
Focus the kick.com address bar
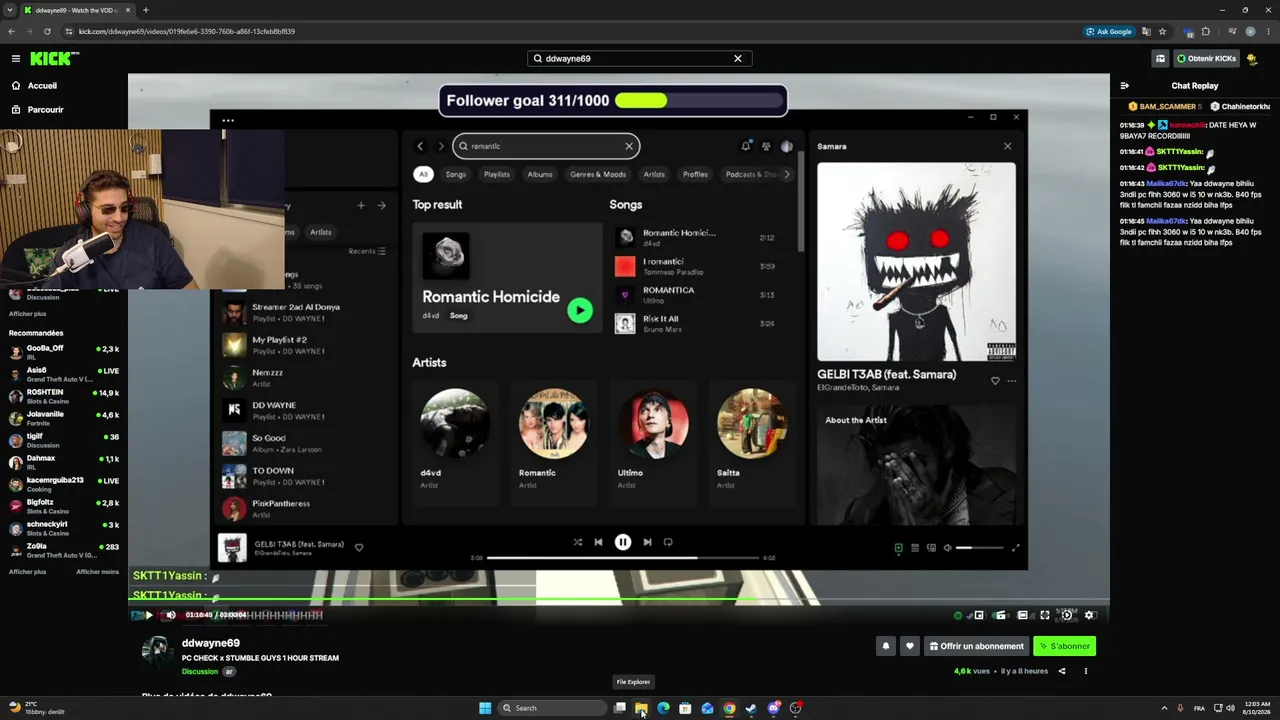click(570, 31)
